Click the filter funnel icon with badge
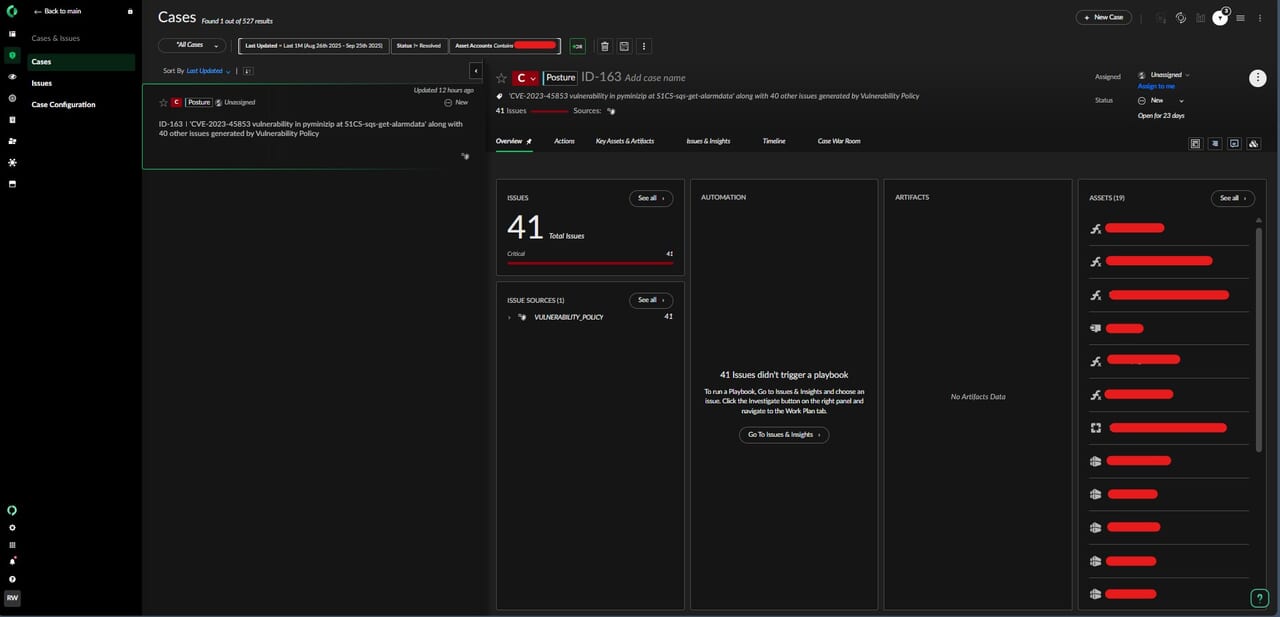1280x617 pixels. [x=1219, y=17]
